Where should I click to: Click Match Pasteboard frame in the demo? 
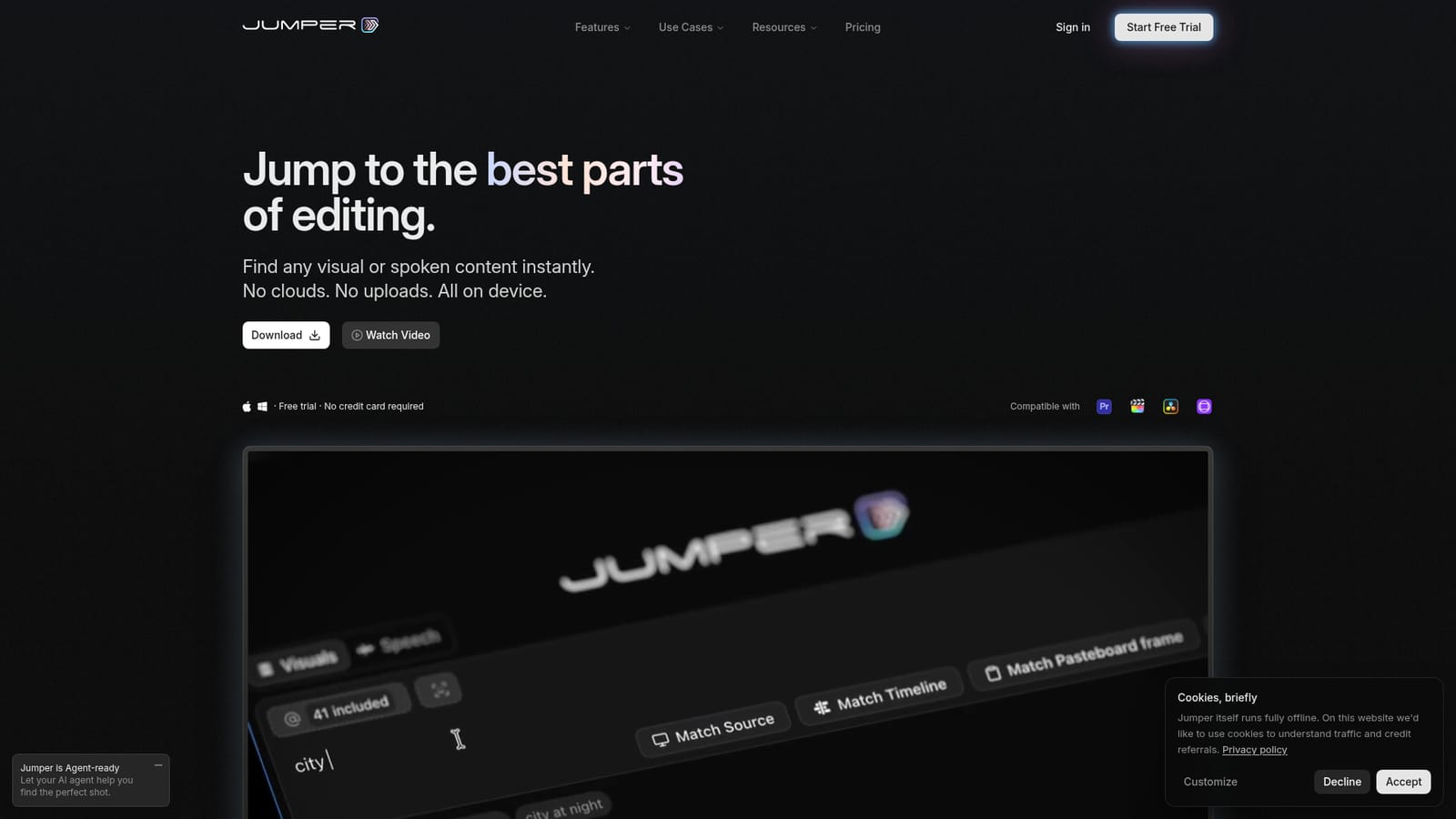(x=1084, y=657)
